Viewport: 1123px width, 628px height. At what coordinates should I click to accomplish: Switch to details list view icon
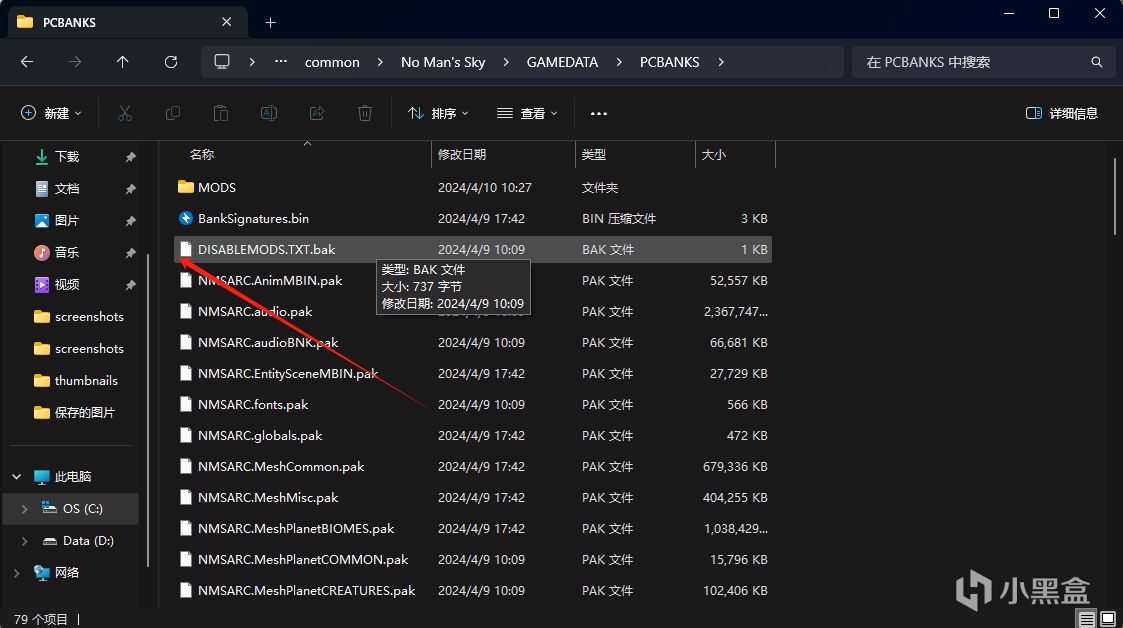pyautogui.click(x=1086, y=619)
